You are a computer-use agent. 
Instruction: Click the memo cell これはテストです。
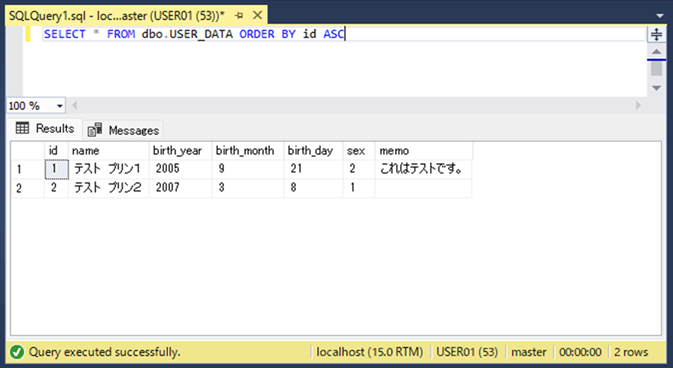[x=424, y=169]
